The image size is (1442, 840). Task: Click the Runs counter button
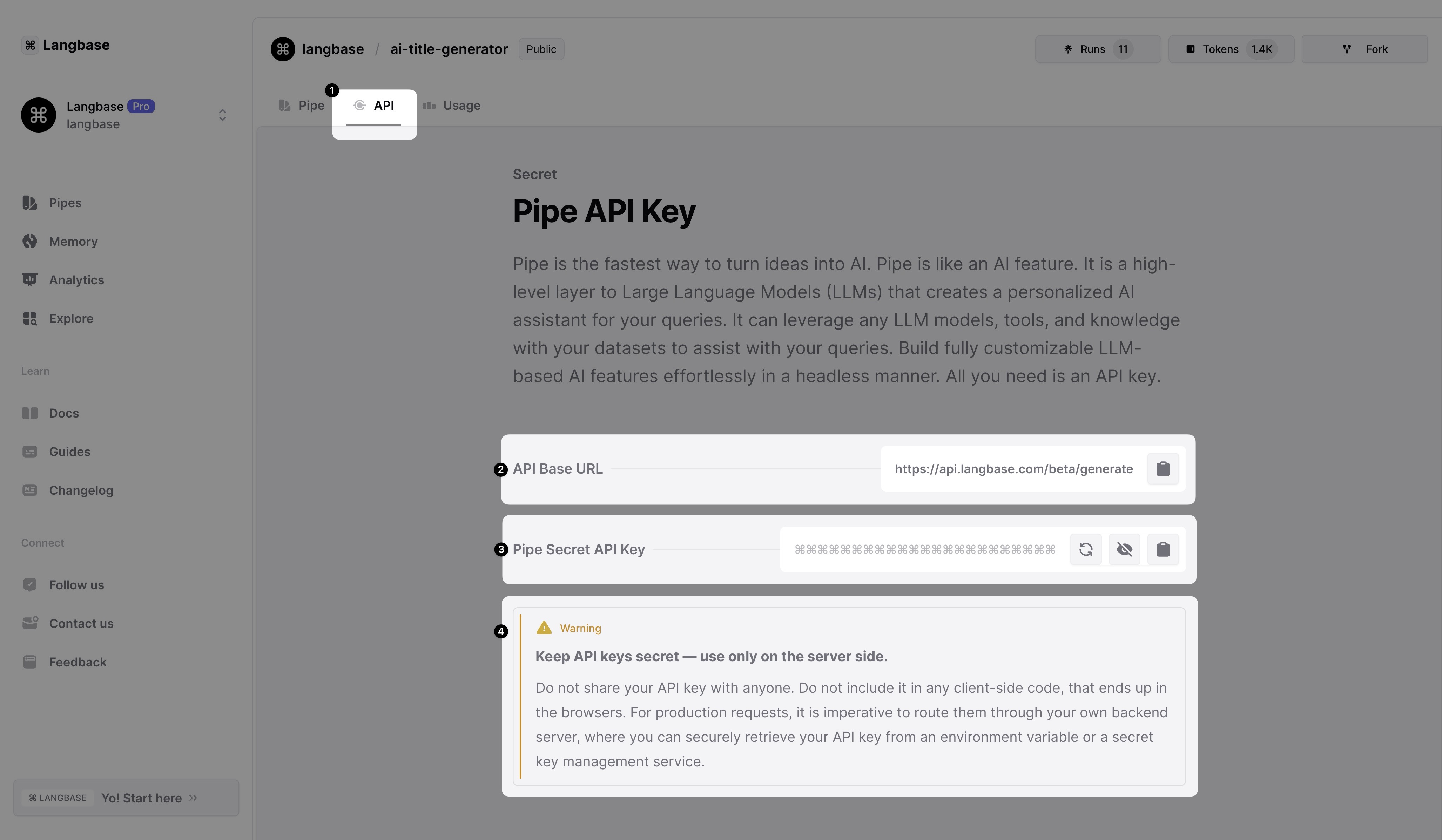1098,49
